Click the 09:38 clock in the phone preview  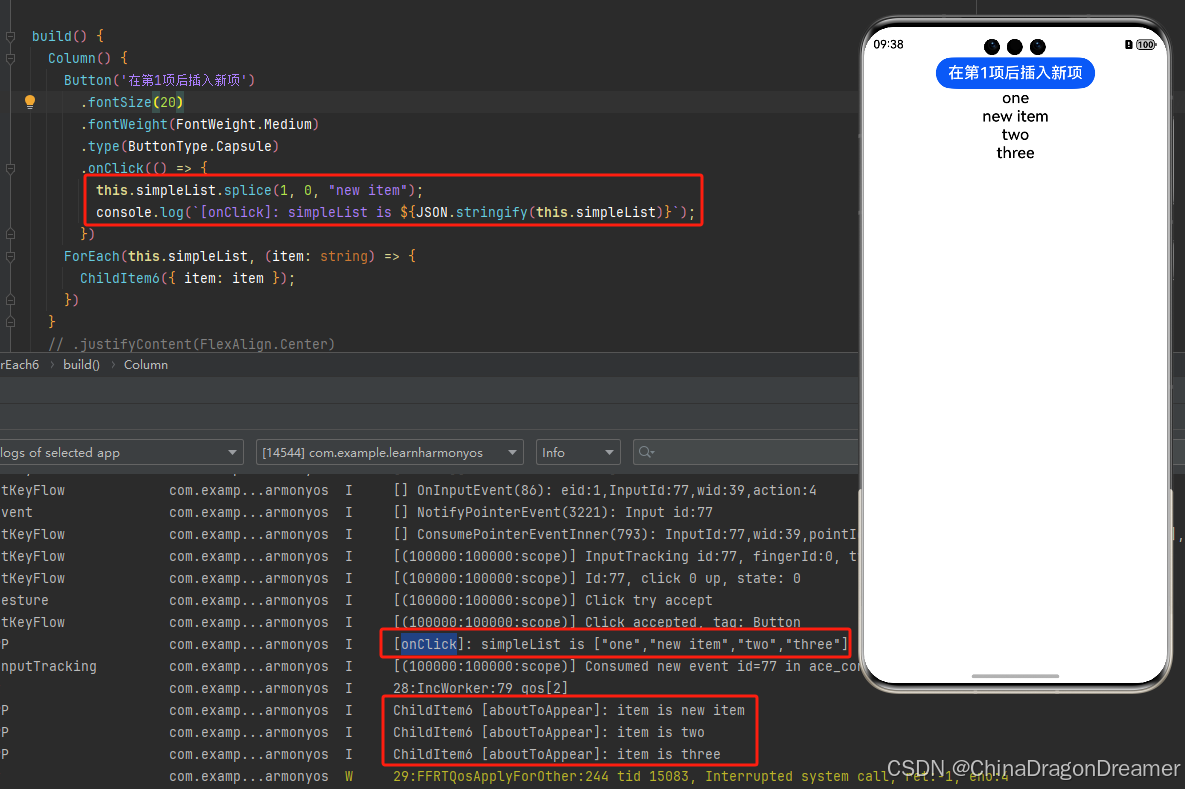click(888, 45)
